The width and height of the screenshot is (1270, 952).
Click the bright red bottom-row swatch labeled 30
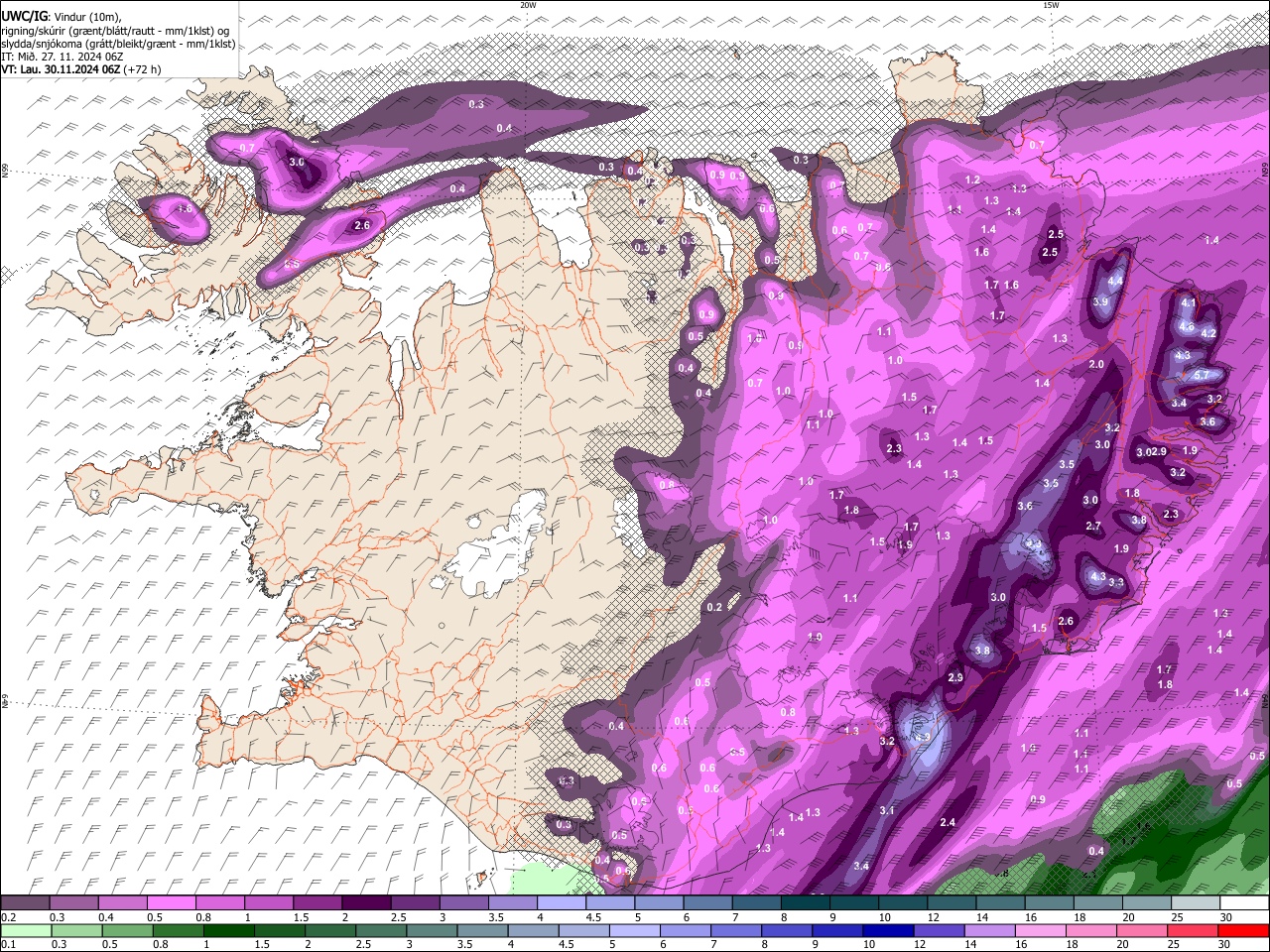coord(1243,930)
